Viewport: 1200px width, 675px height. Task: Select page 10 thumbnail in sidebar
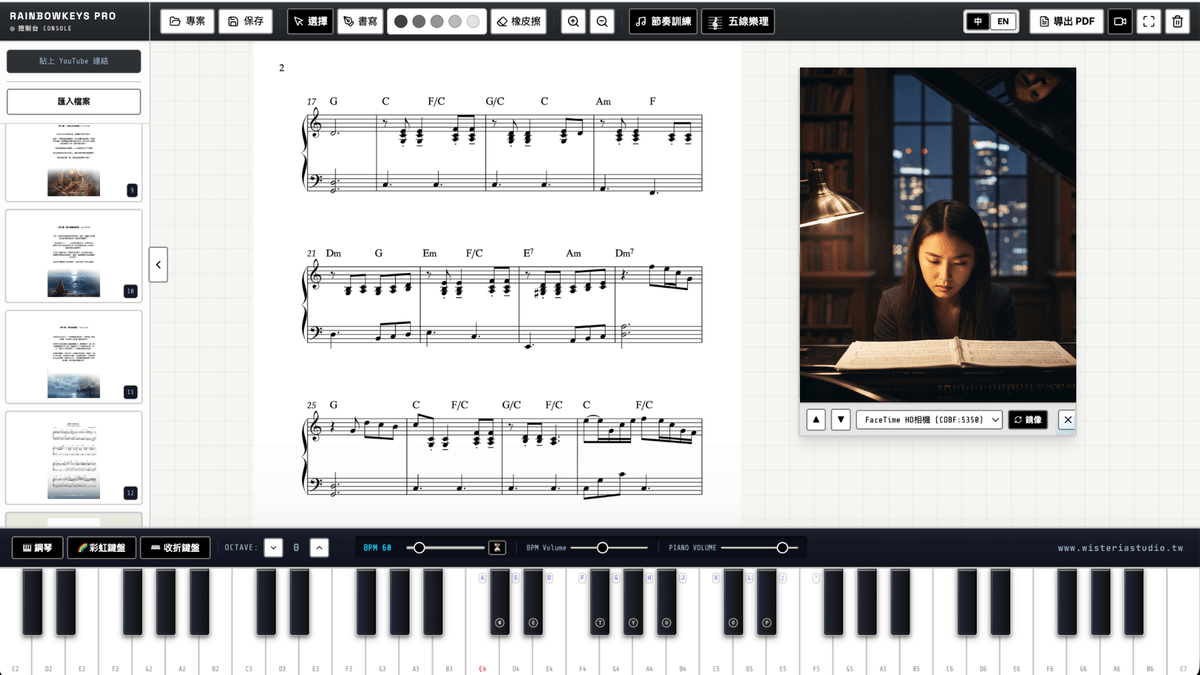click(74, 256)
